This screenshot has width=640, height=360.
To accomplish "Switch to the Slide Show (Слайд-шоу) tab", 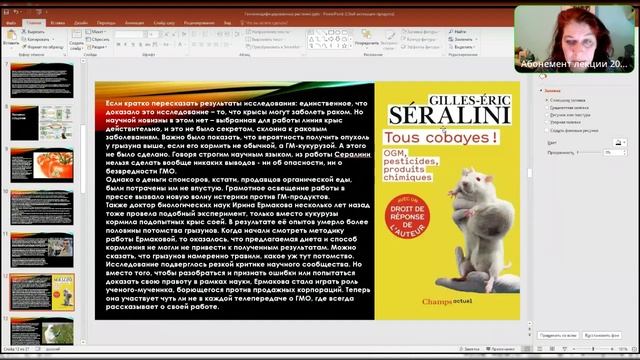I will click(164, 23).
